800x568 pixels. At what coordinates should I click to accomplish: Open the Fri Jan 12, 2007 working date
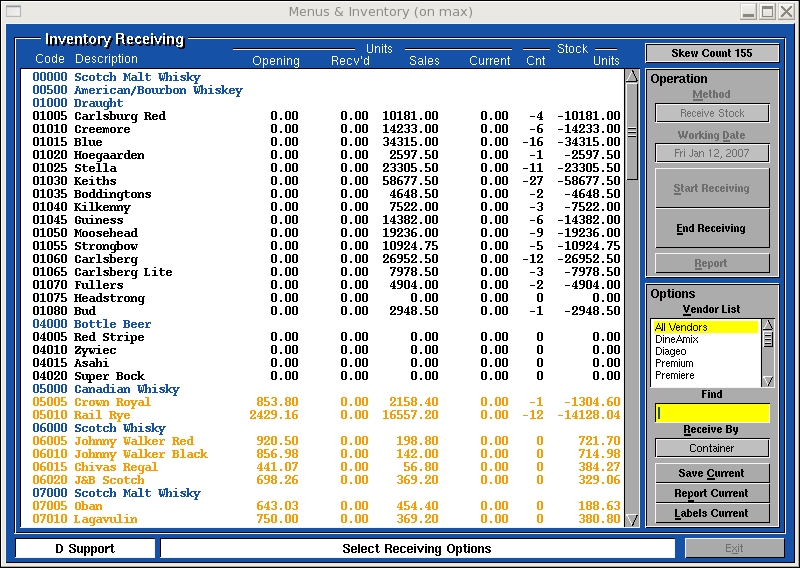(x=712, y=153)
